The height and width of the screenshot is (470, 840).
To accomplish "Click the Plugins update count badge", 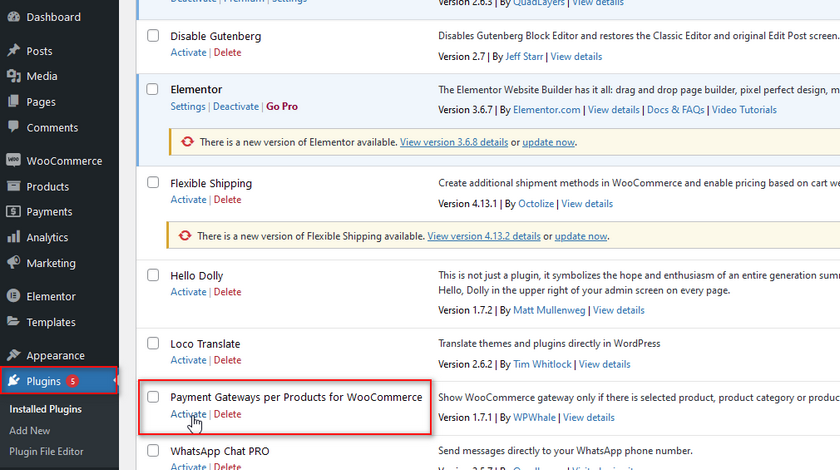I will 72,381.
